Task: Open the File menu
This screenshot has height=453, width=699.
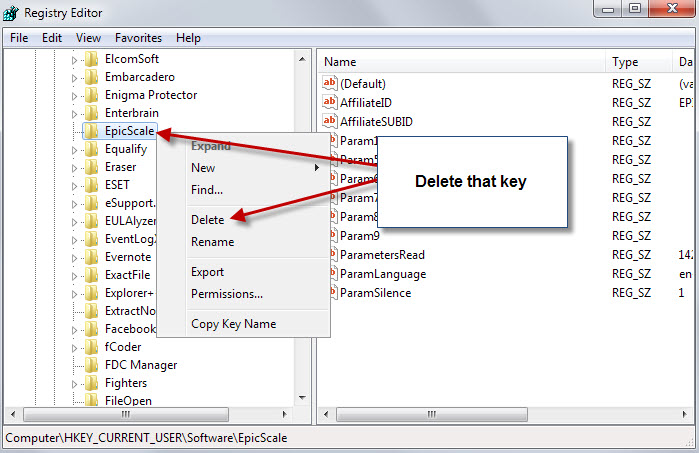Action: click(19, 38)
